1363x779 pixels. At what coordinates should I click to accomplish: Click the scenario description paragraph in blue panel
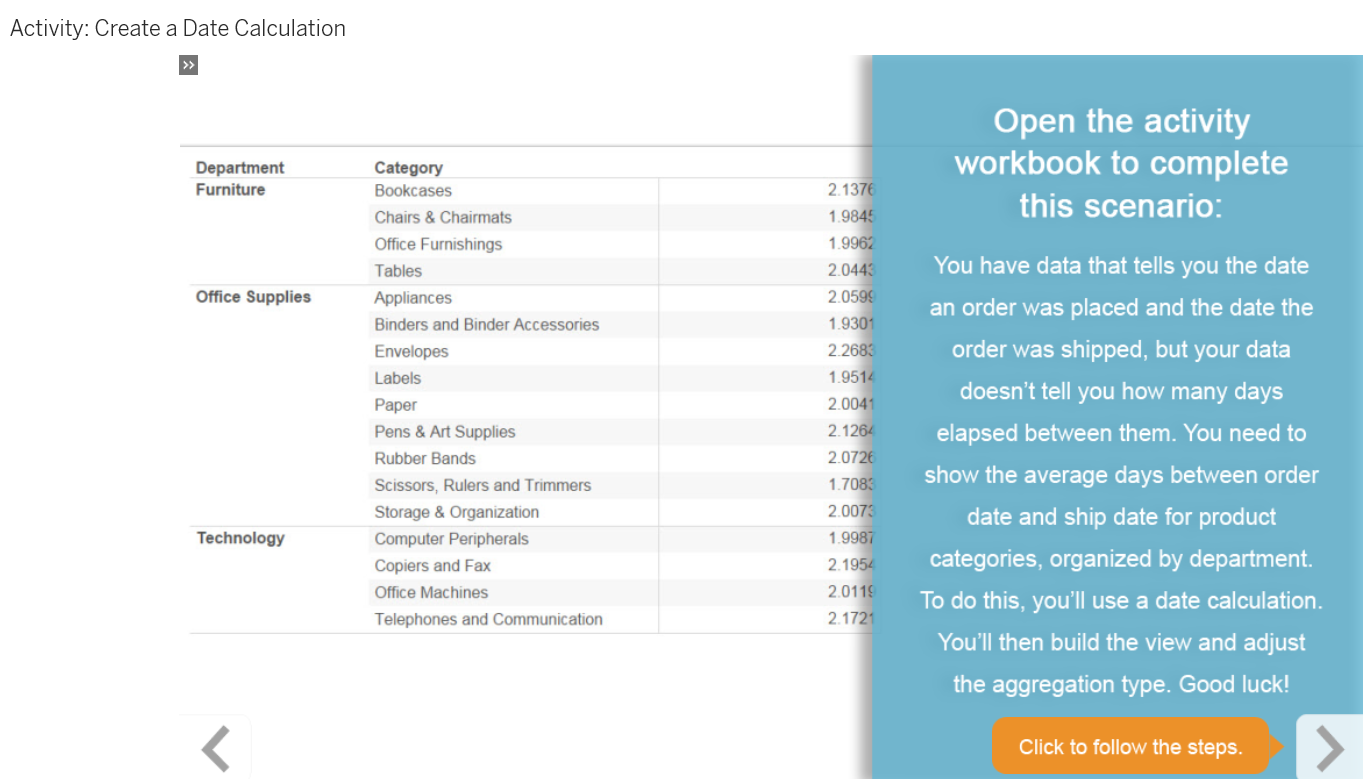click(x=1121, y=475)
